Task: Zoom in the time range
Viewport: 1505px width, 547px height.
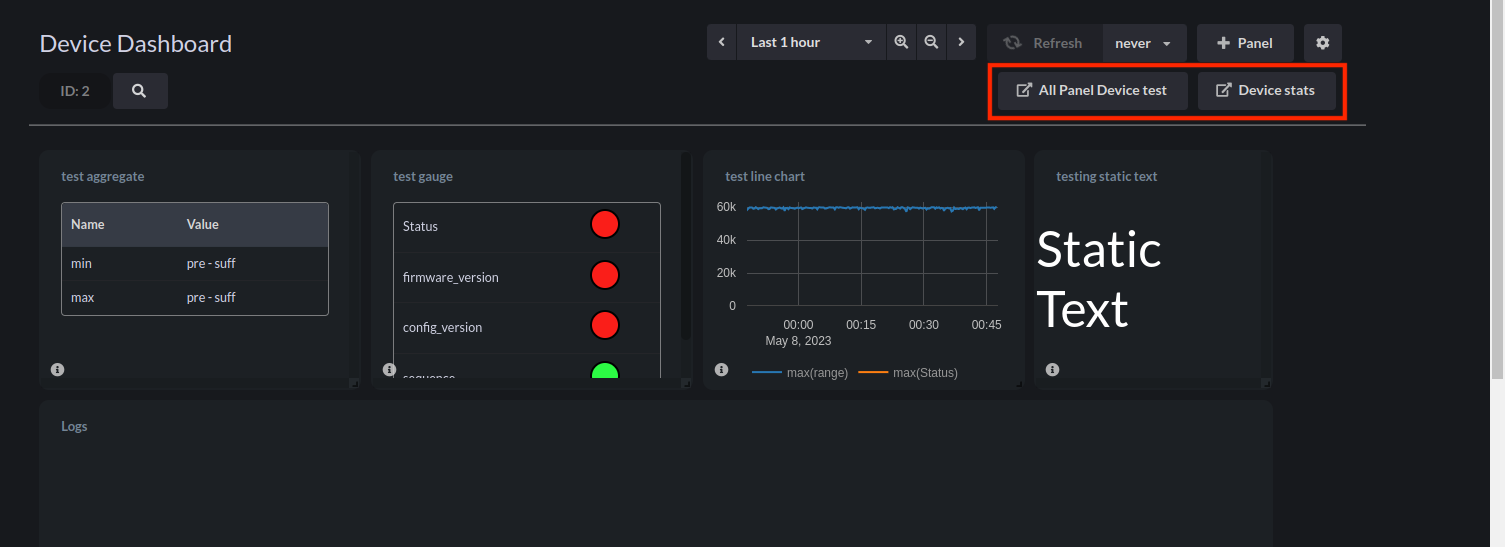Action: [x=901, y=42]
